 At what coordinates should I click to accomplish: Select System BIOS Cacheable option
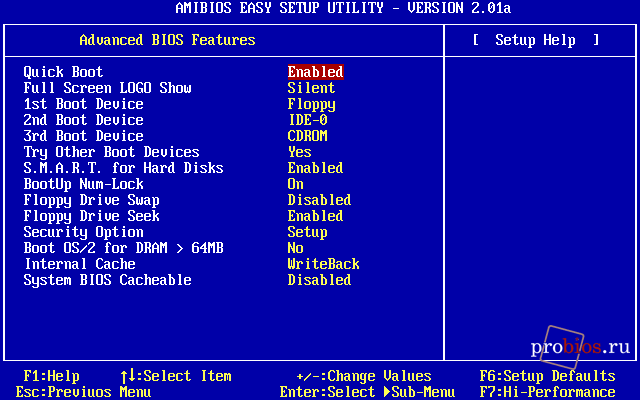coord(107,280)
